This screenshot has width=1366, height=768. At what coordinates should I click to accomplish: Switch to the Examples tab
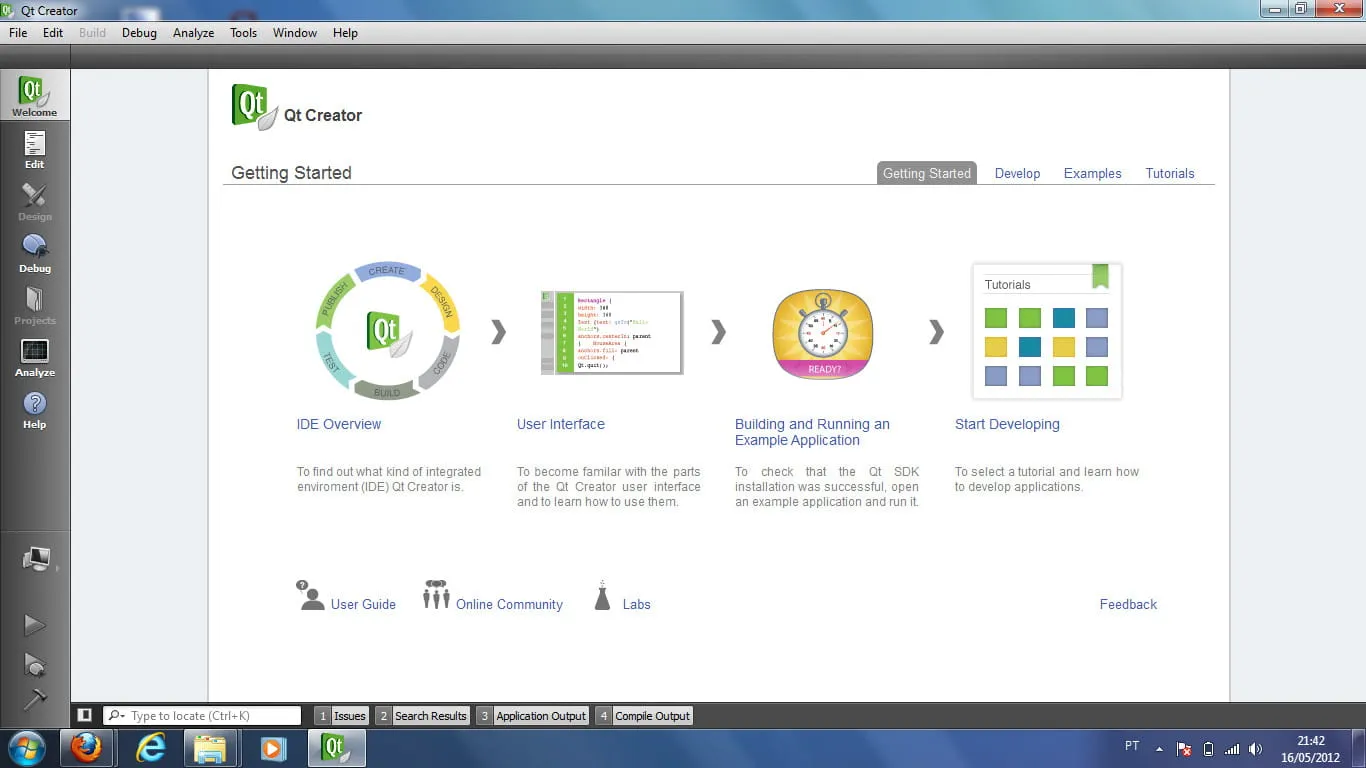click(x=1092, y=173)
